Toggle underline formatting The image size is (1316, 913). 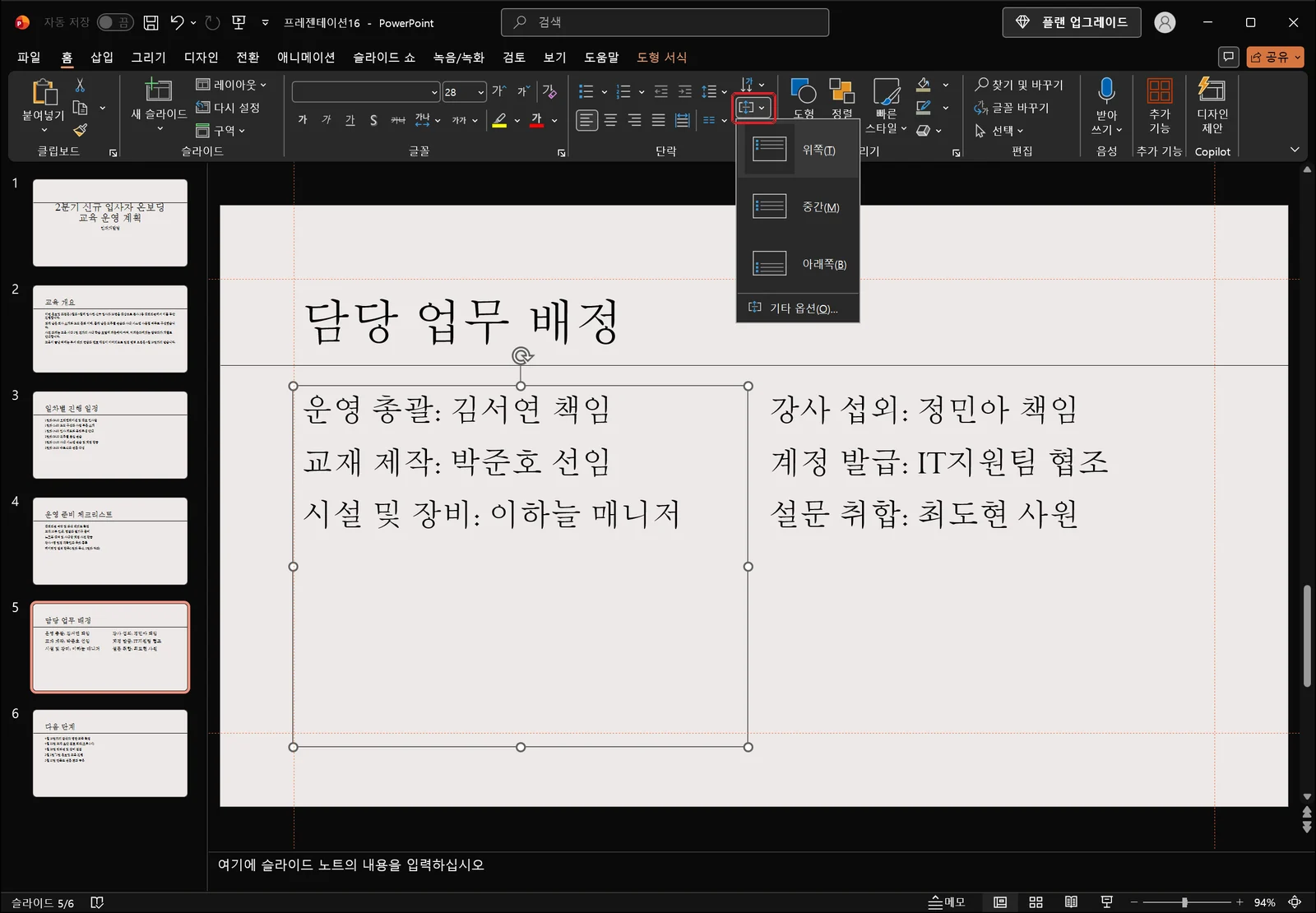click(x=350, y=120)
